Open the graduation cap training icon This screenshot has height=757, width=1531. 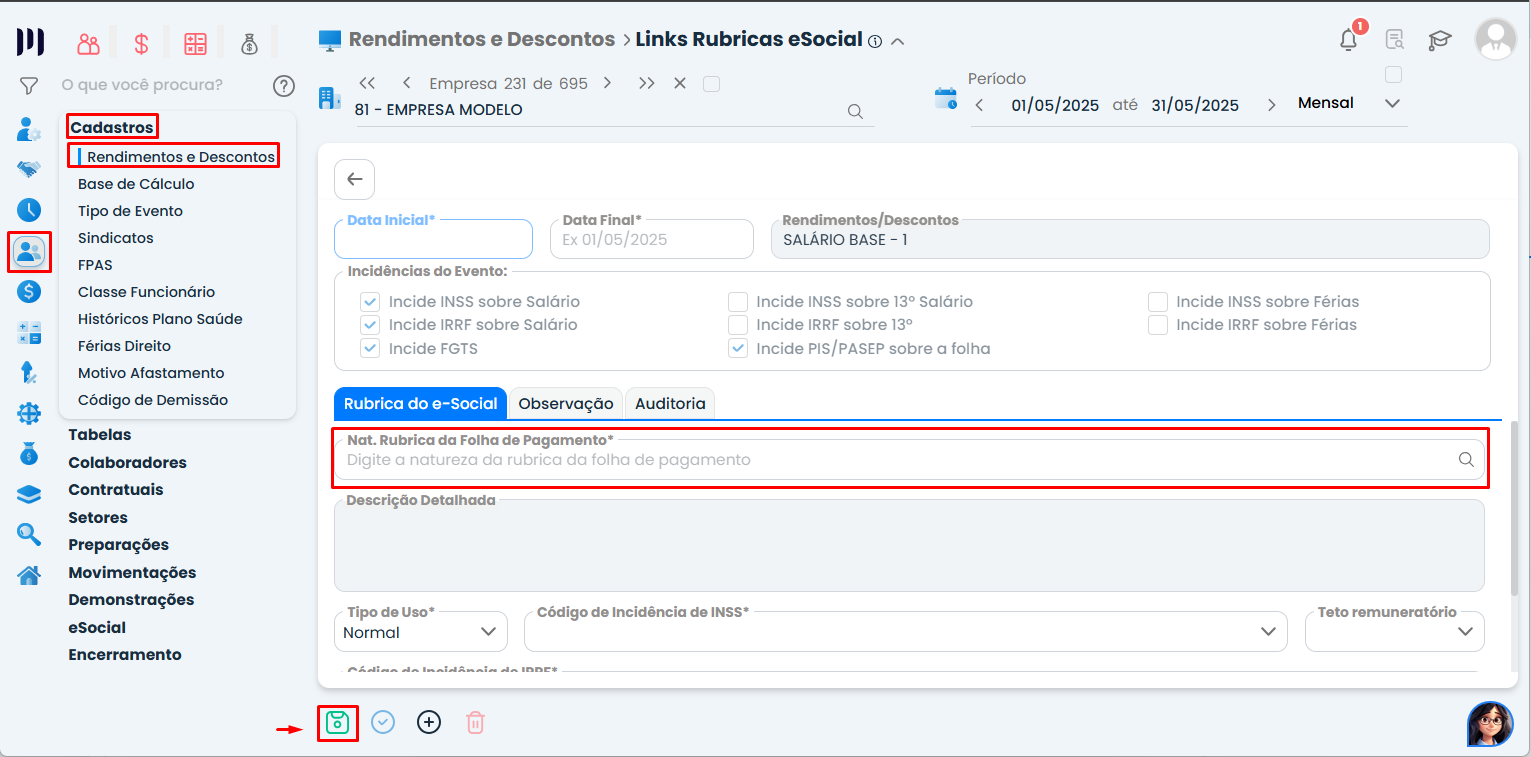pos(1439,40)
